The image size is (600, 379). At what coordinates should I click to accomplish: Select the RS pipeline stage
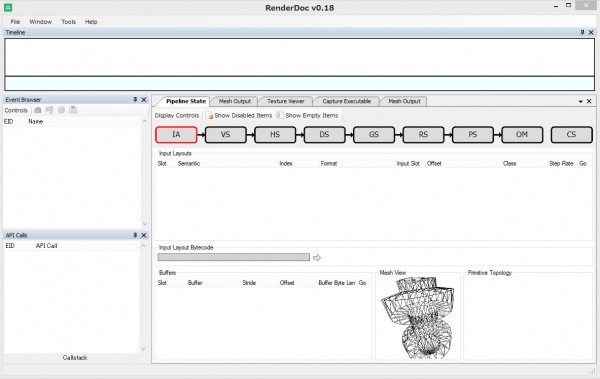[x=423, y=135]
